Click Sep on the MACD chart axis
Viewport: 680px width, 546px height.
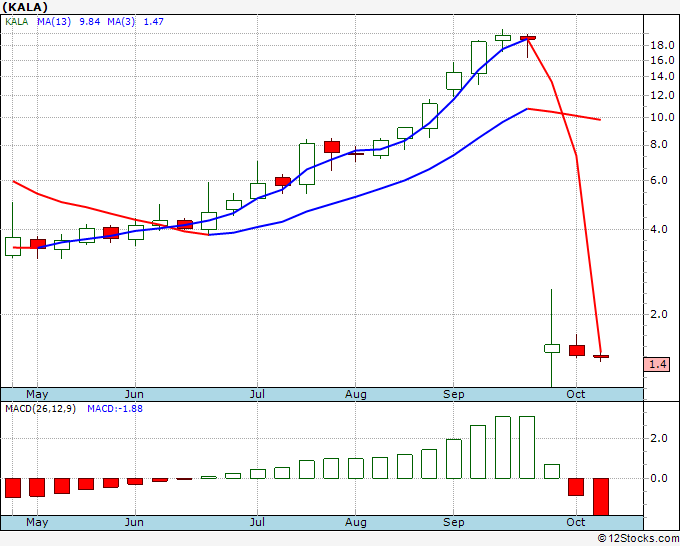(454, 523)
